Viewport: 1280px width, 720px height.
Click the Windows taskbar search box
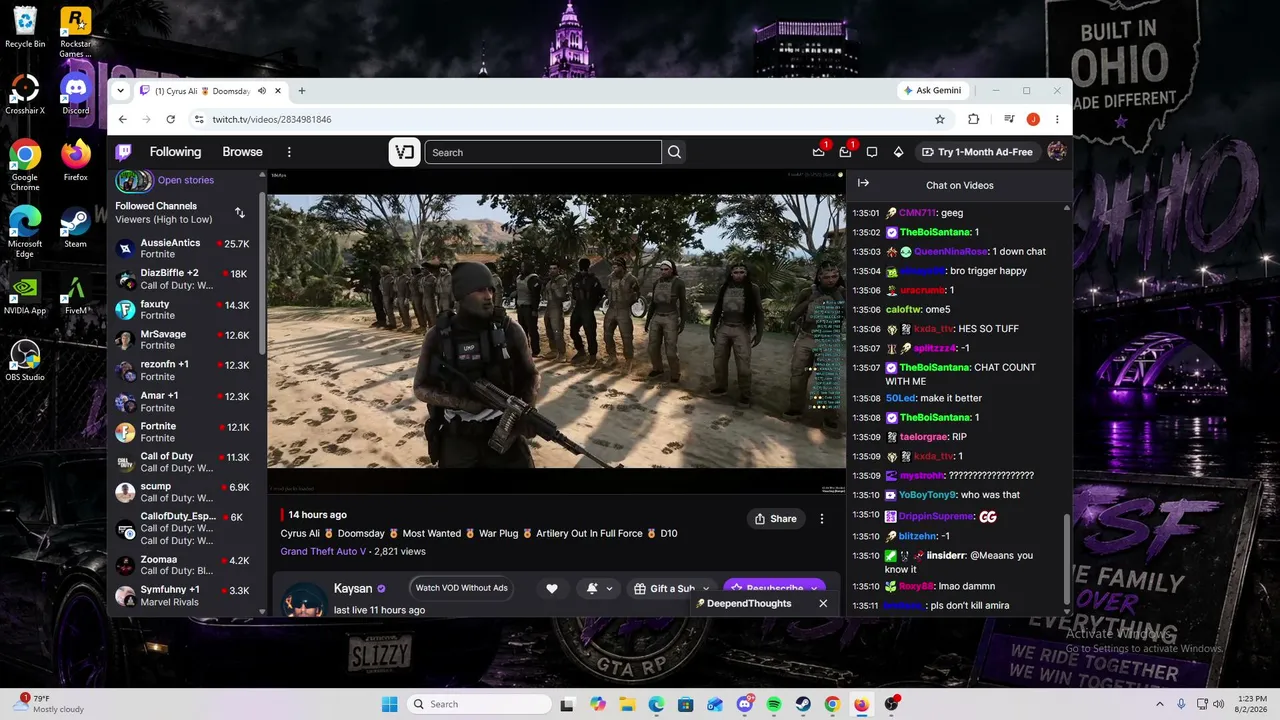coord(480,704)
